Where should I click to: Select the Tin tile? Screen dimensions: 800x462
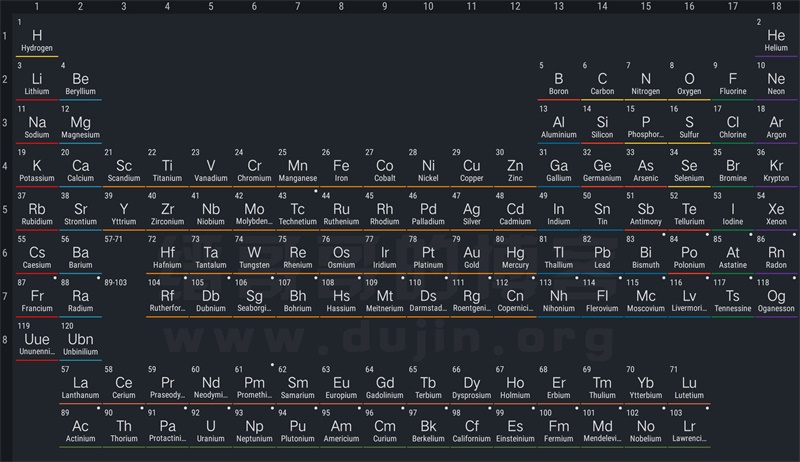coord(602,210)
